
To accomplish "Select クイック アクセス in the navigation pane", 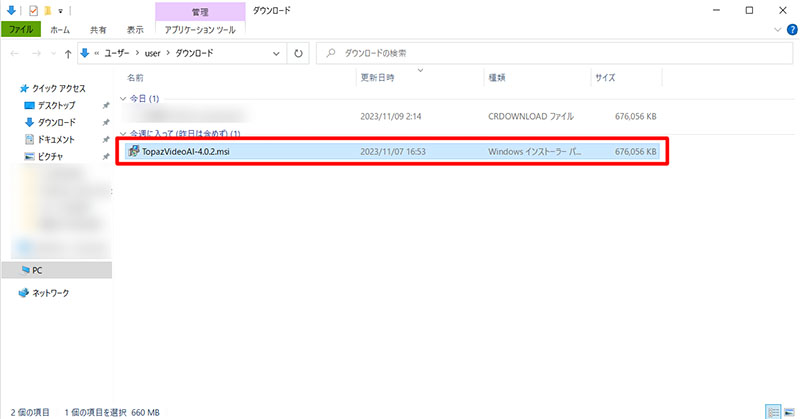I will point(59,88).
